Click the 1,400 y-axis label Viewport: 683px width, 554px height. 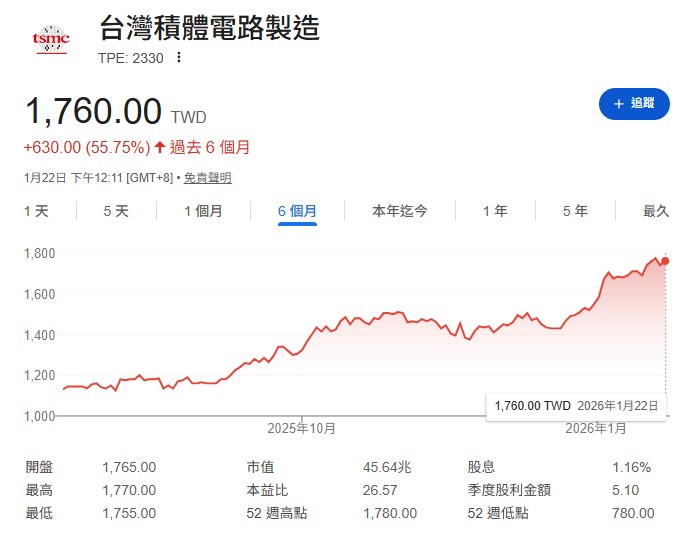(39, 335)
